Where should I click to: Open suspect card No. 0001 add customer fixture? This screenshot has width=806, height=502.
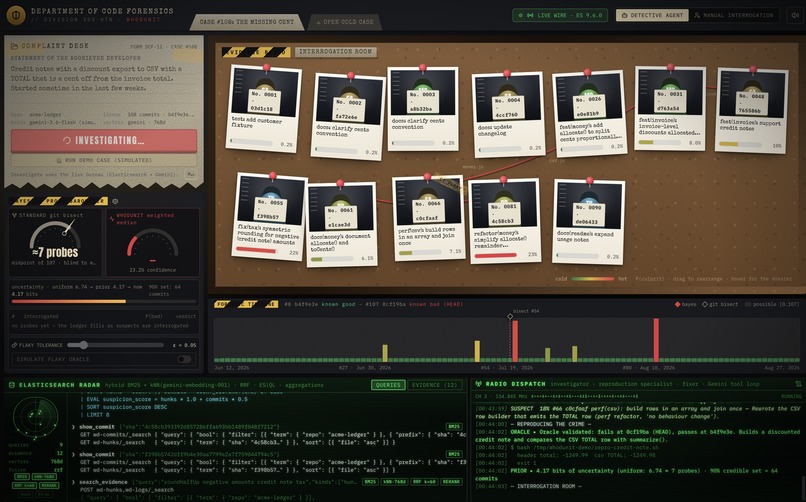click(263, 108)
